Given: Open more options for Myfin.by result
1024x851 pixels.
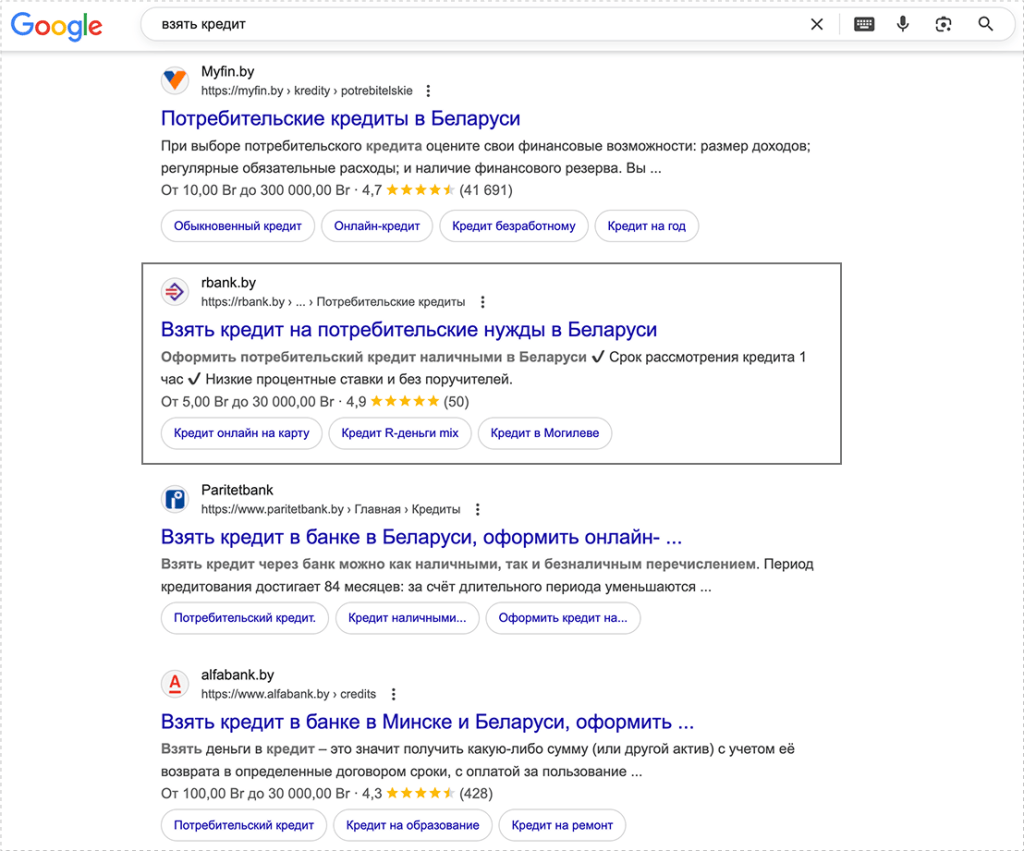Looking at the screenshot, I should tap(429, 91).
